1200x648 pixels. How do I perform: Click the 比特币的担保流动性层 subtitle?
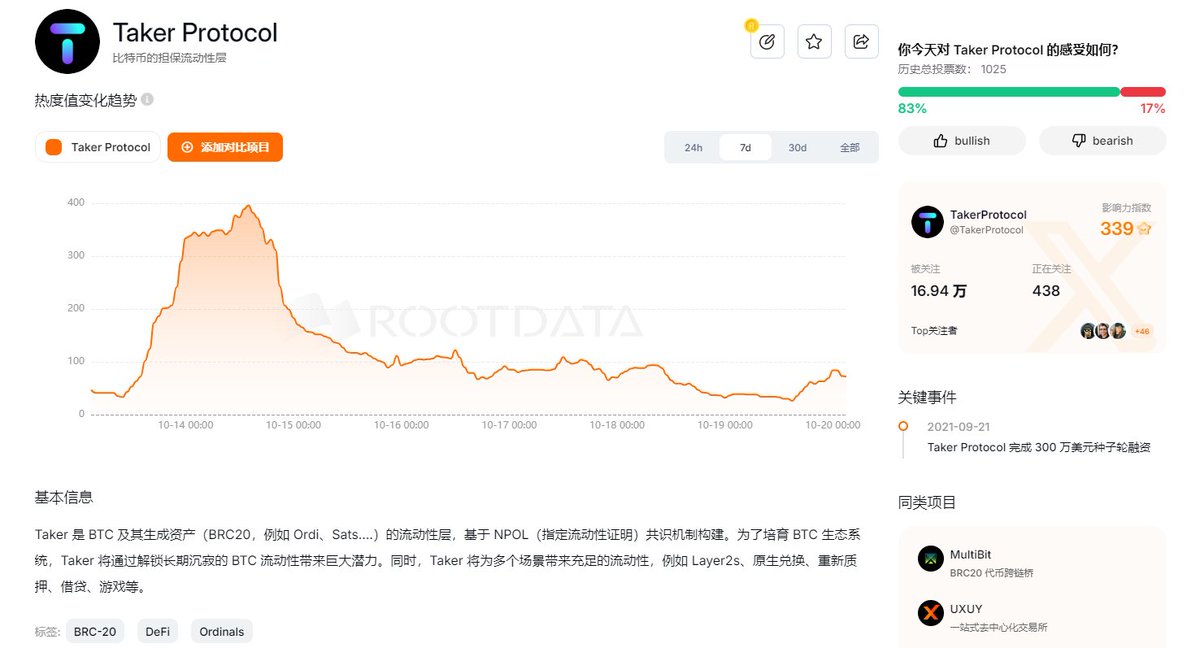[x=169, y=58]
